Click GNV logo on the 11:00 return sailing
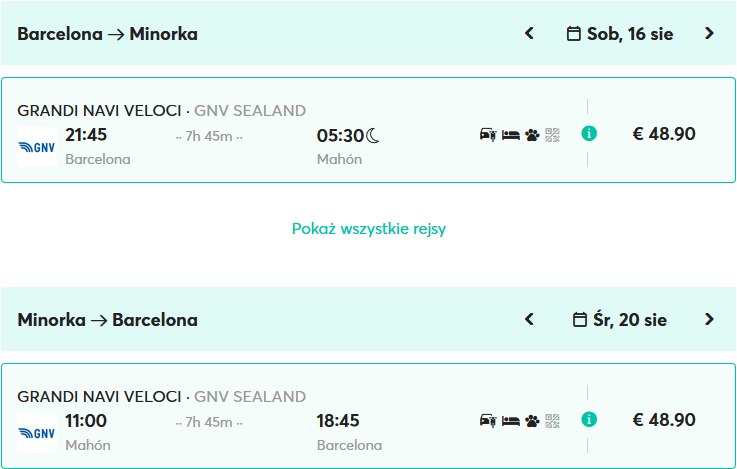This screenshot has height=469, width=737. 37,433
